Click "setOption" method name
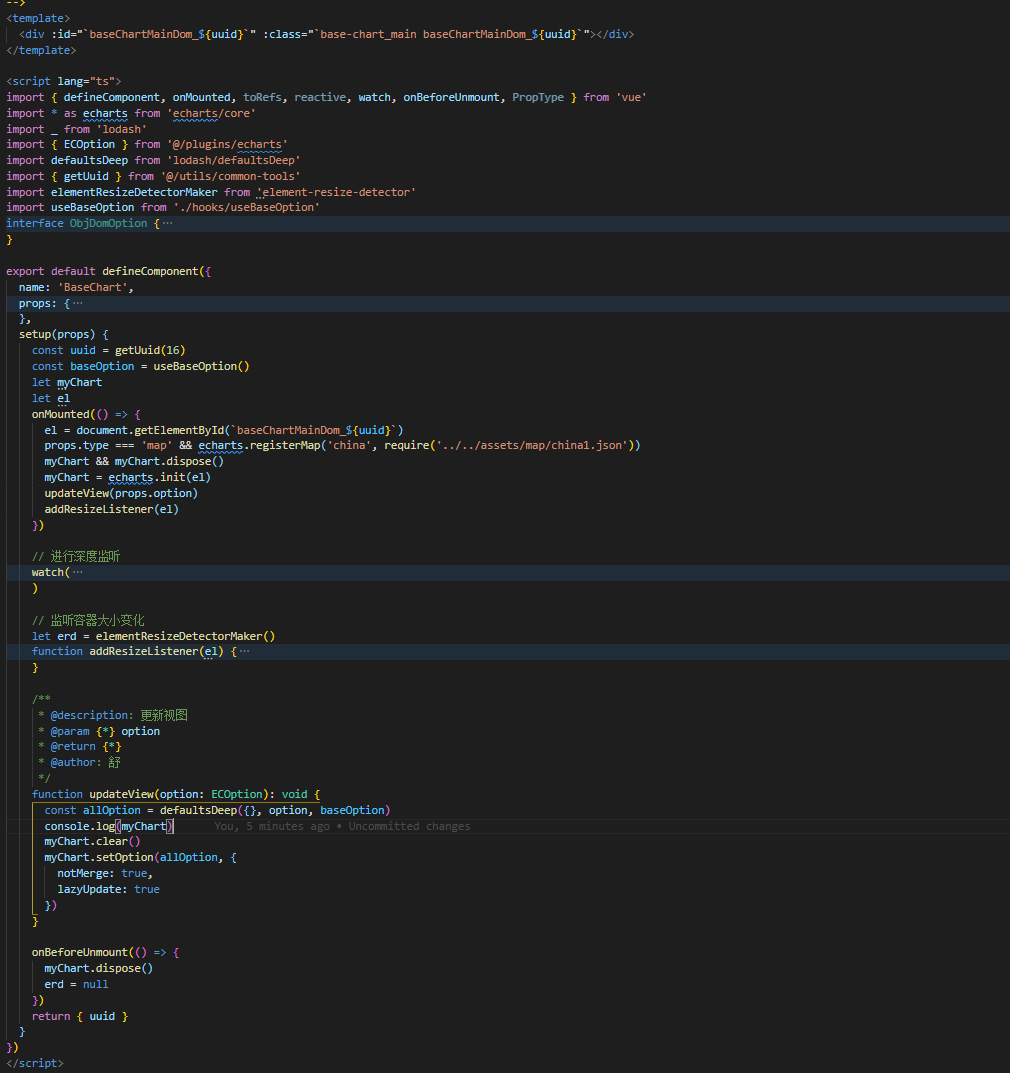The width and height of the screenshot is (1010, 1073). 125,857
